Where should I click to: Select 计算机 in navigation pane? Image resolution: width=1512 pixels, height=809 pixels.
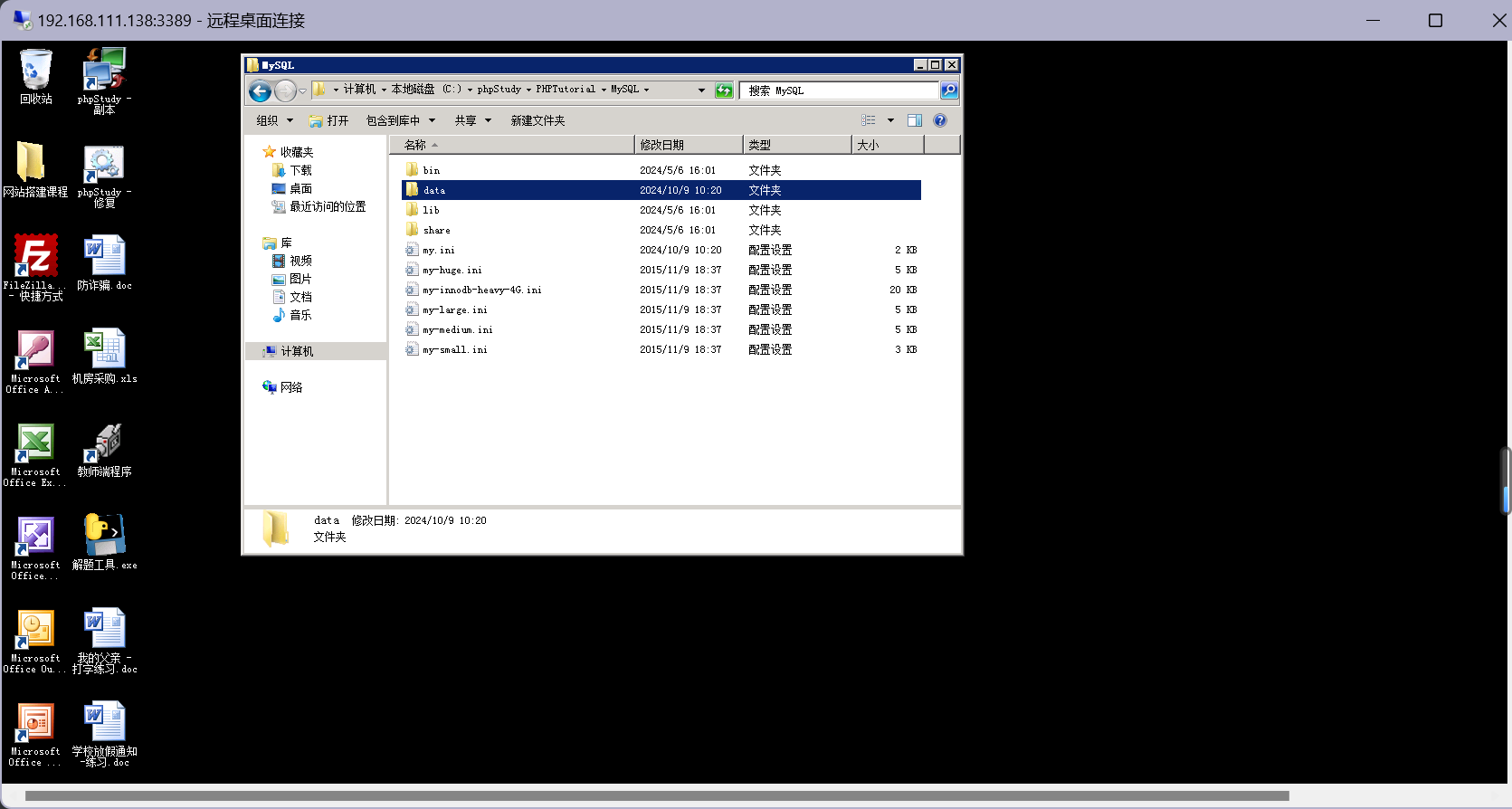click(x=316, y=351)
